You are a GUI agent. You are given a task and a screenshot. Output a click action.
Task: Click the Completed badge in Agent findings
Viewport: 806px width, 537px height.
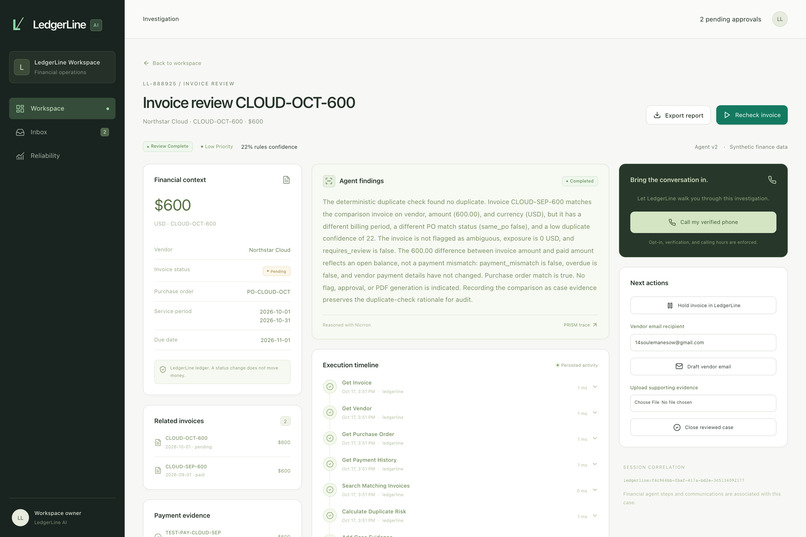(x=580, y=181)
